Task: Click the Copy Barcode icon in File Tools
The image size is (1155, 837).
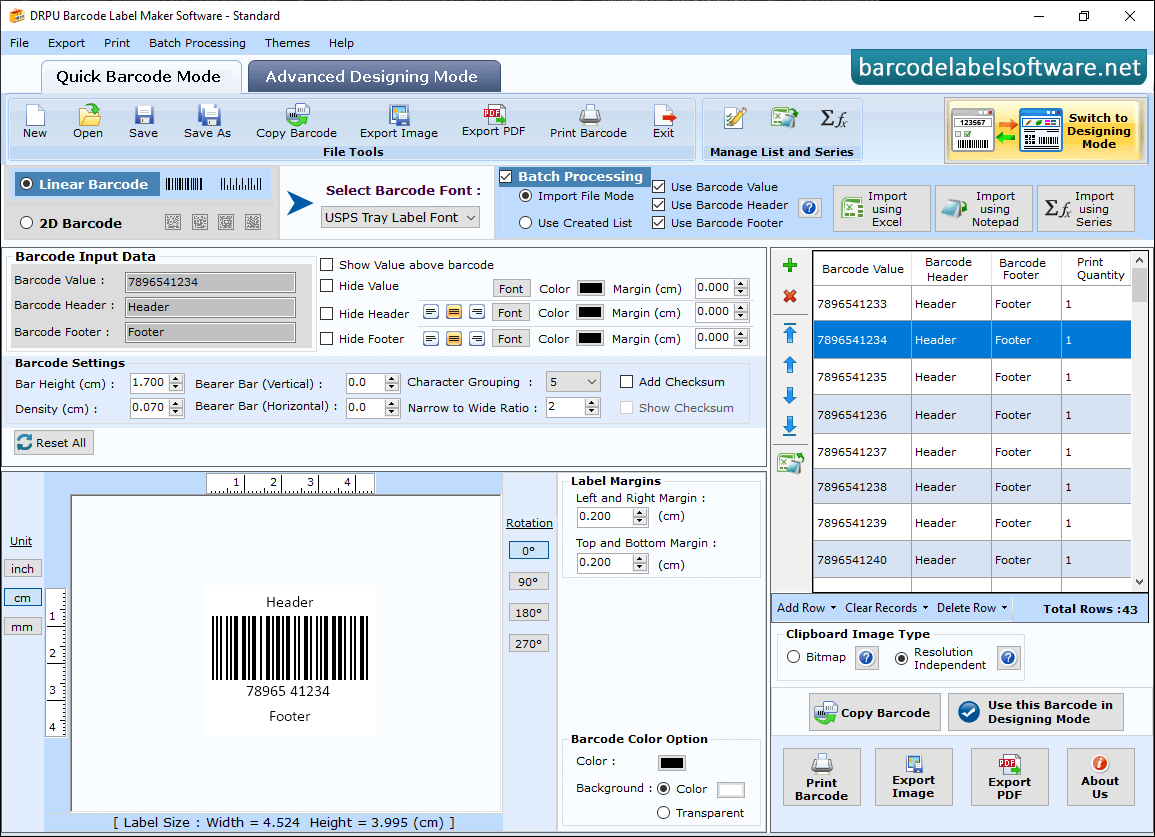Action: [x=297, y=122]
